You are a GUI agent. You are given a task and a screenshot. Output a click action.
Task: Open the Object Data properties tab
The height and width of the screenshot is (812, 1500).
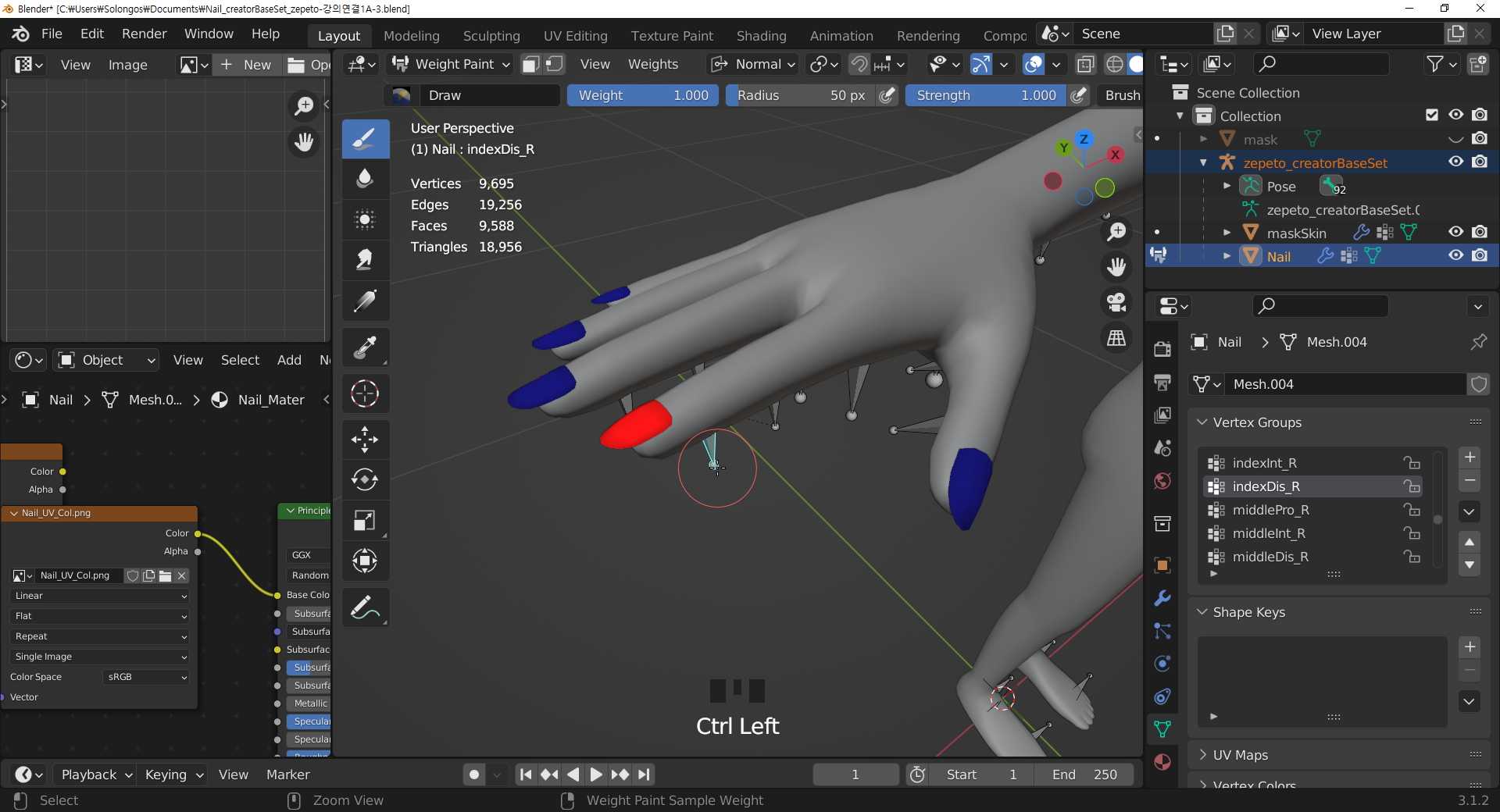(1162, 728)
